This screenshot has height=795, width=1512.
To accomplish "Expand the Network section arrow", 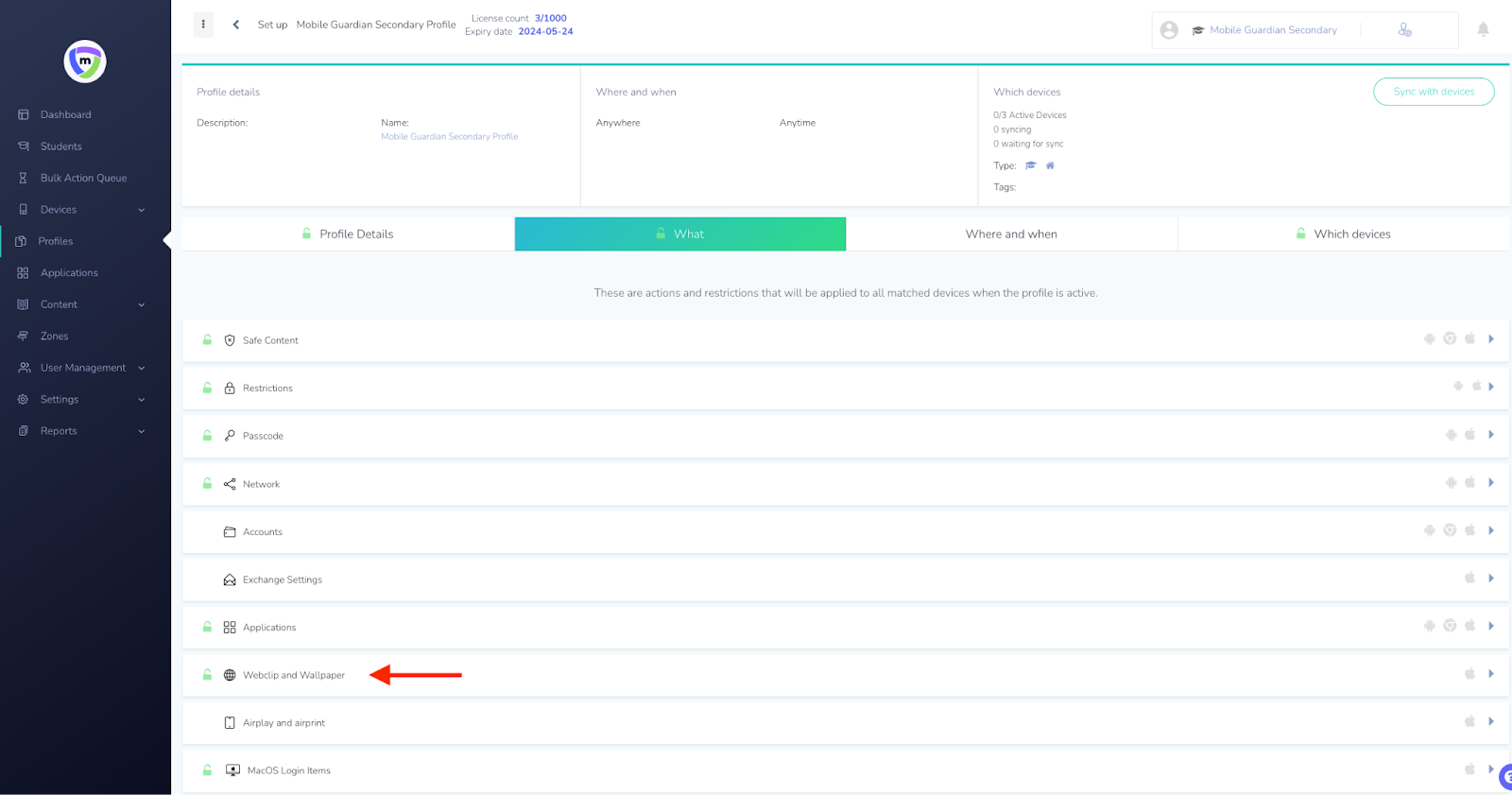I will pos(1491,482).
